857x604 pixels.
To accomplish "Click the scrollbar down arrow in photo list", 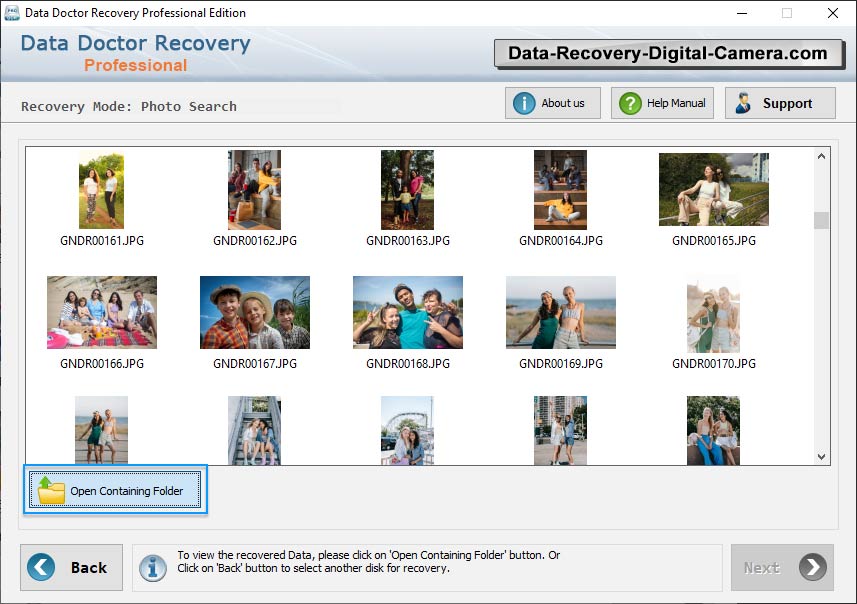I will [x=821, y=456].
